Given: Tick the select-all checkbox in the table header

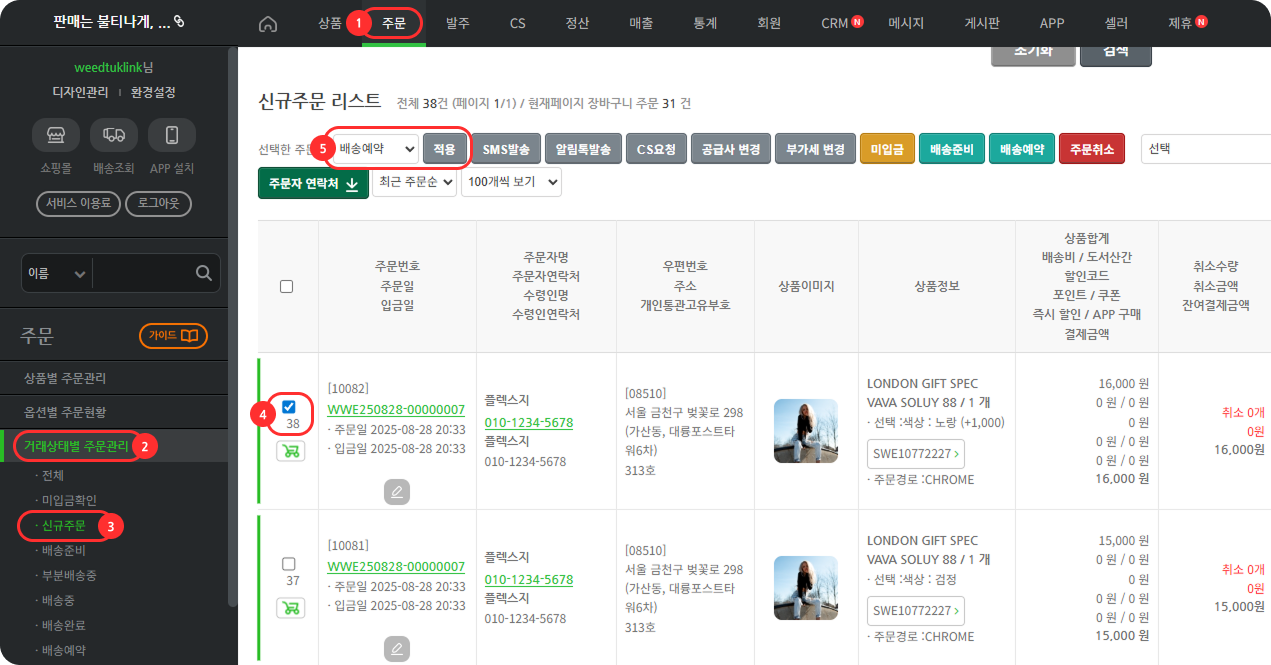Looking at the screenshot, I should [287, 286].
